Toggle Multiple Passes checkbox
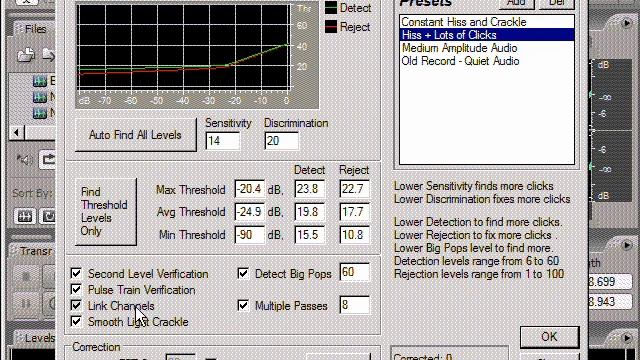Screen dimensions: 640x360 click(243, 305)
